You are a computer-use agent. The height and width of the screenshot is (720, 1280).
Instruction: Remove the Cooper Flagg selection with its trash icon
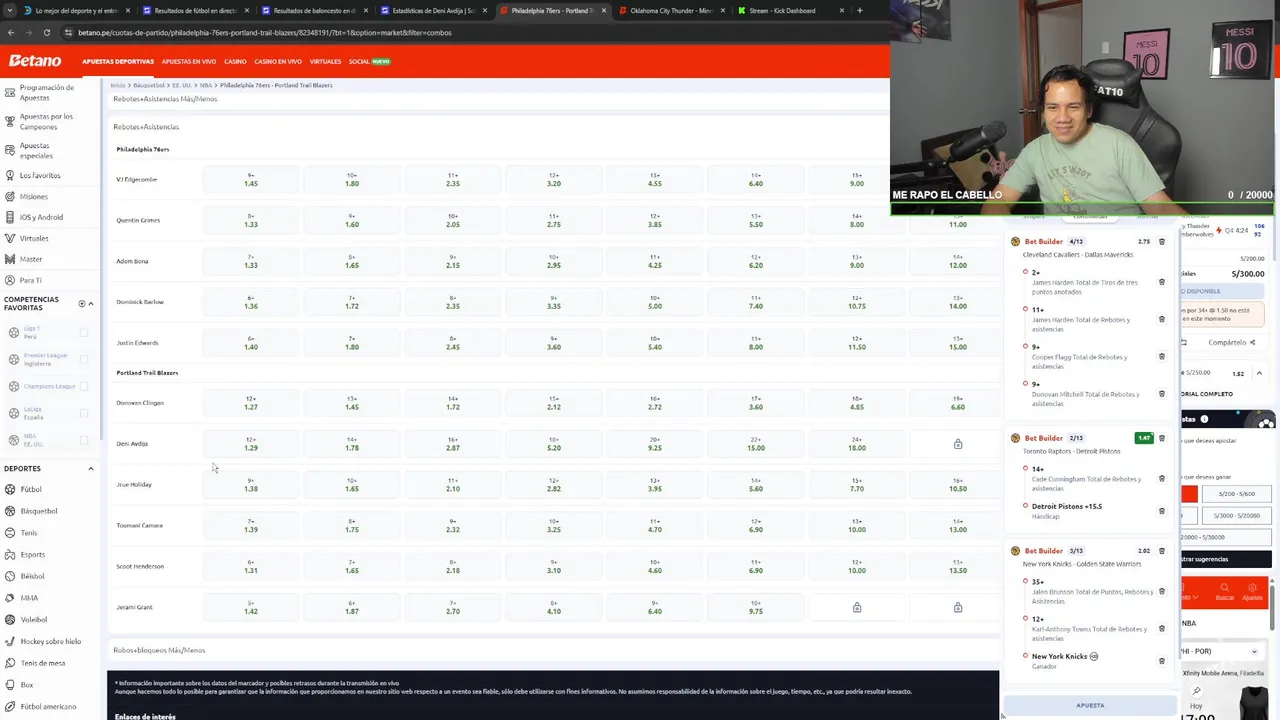tap(1161, 356)
